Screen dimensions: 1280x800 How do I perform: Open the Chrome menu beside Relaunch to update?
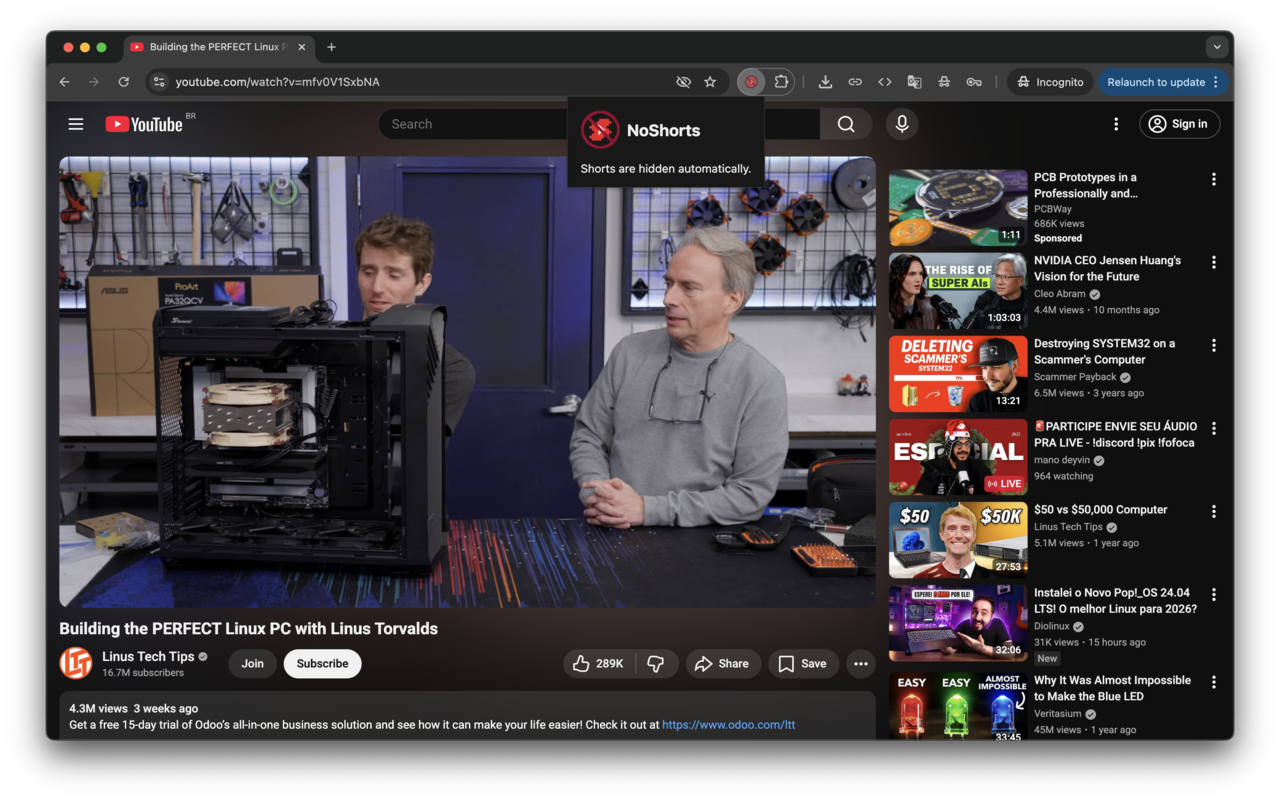[1216, 82]
